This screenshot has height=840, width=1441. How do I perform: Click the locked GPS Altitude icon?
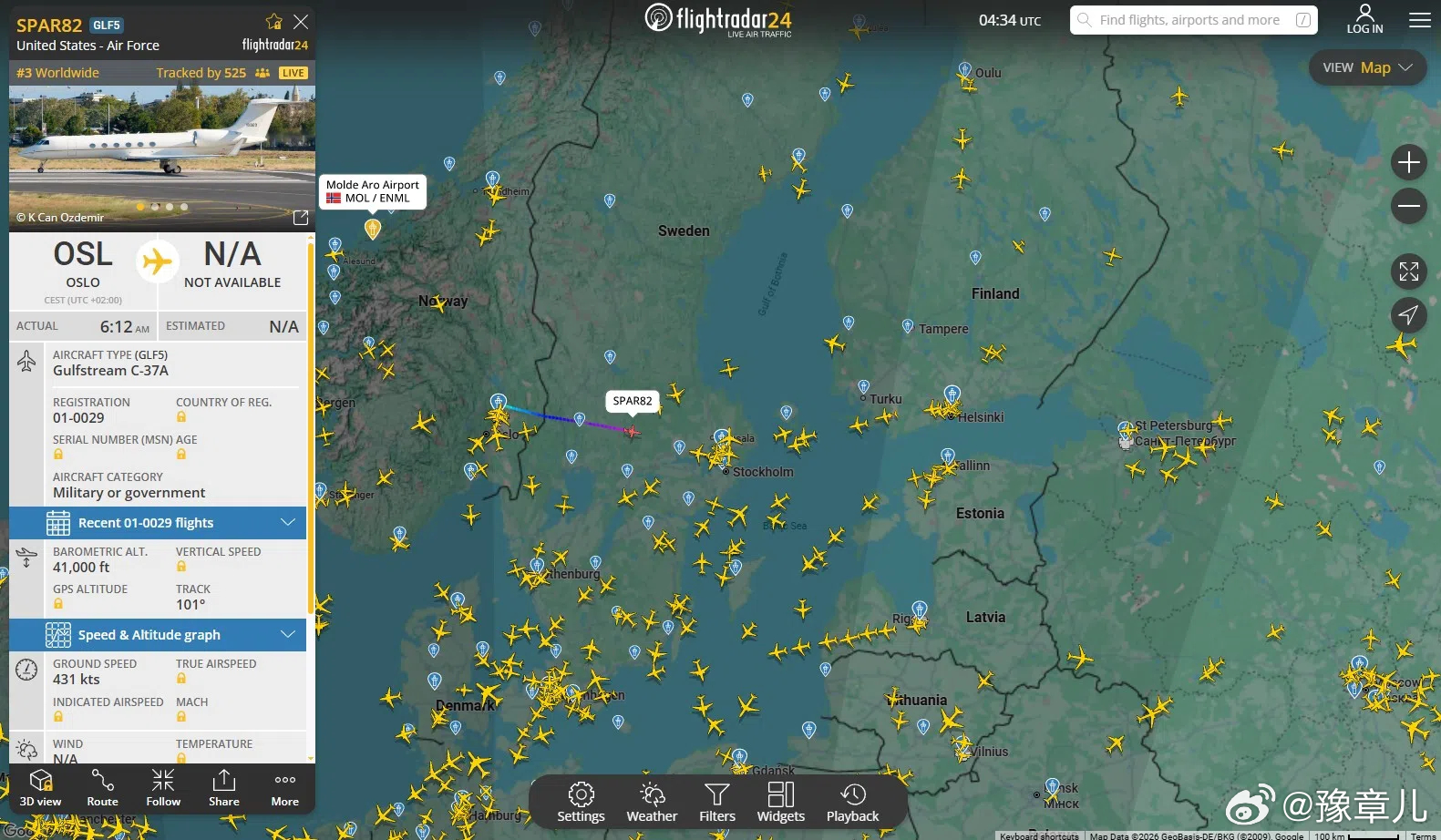tap(58, 604)
